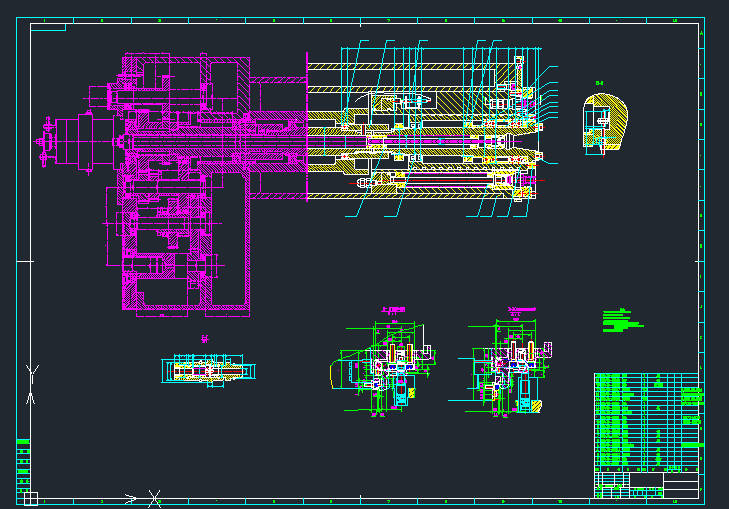Select the small detail view at bottom left-center
Image resolution: width=729 pixels, height=509 pixels.
point(208,368)
